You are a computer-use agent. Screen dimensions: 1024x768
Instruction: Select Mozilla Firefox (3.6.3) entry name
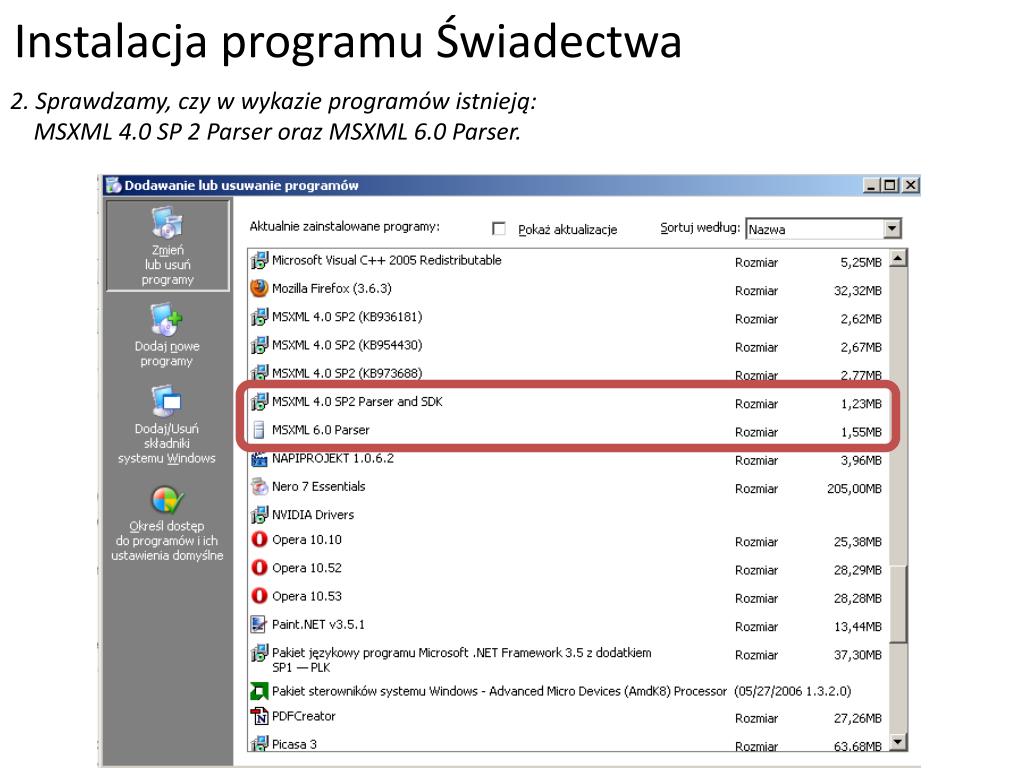332,289
